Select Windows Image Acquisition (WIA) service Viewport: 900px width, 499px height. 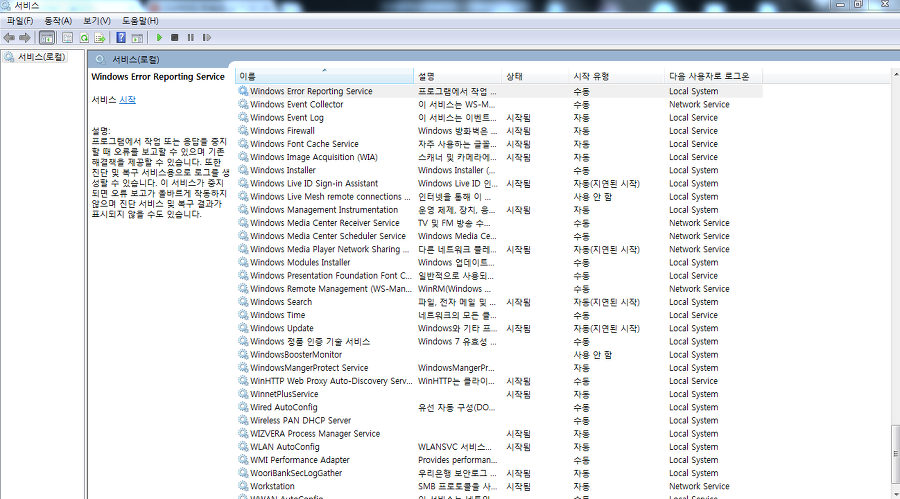313,157
